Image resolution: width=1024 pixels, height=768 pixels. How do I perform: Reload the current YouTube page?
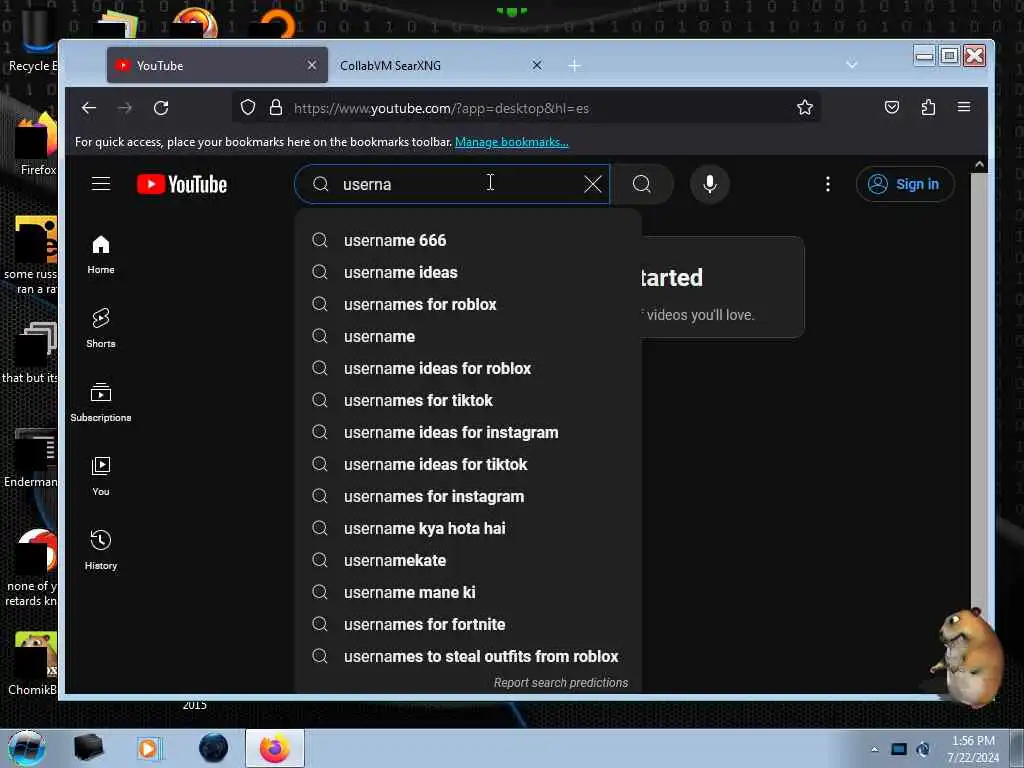pos(161,108)
